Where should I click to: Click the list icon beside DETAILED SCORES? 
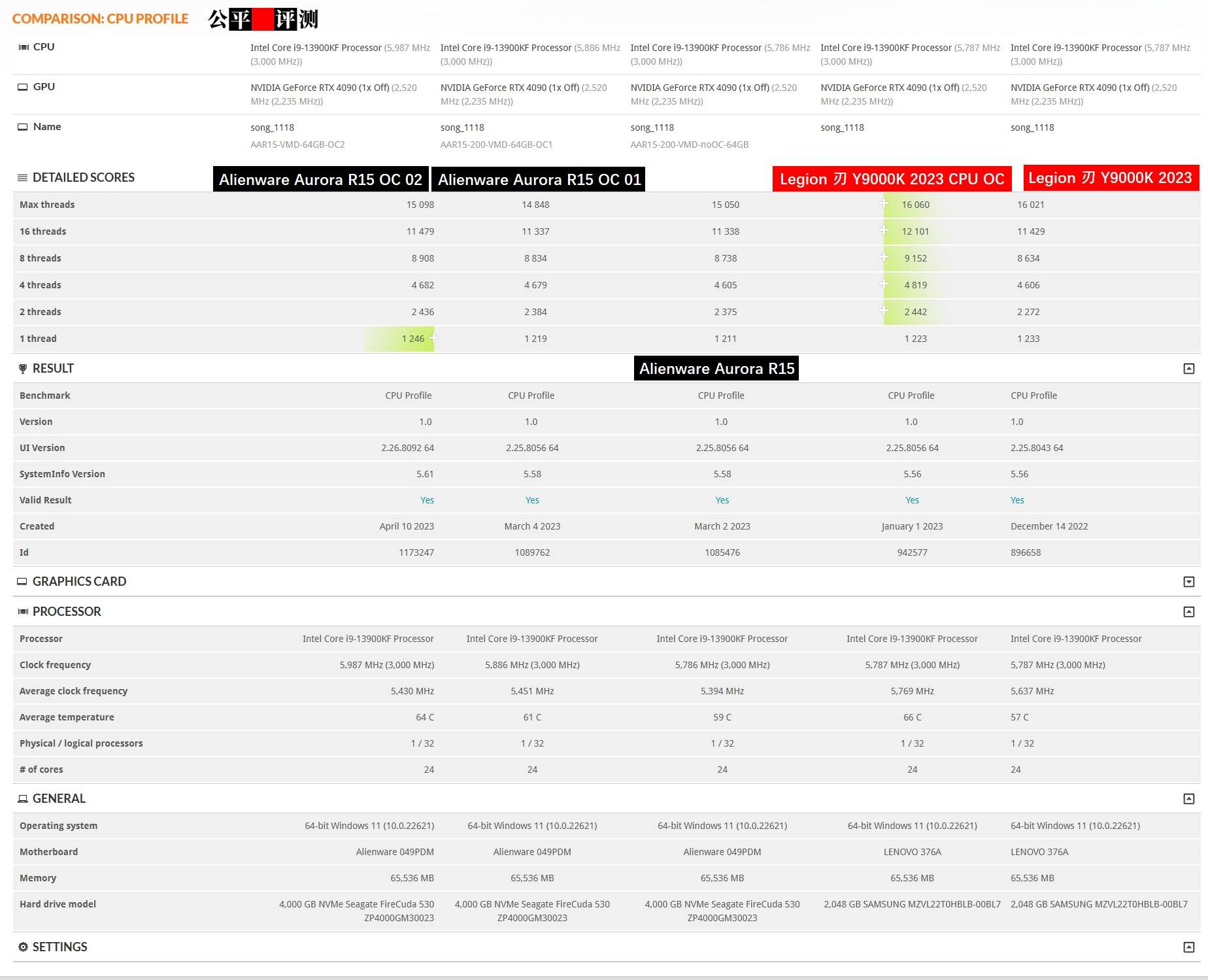coord(22,178)
